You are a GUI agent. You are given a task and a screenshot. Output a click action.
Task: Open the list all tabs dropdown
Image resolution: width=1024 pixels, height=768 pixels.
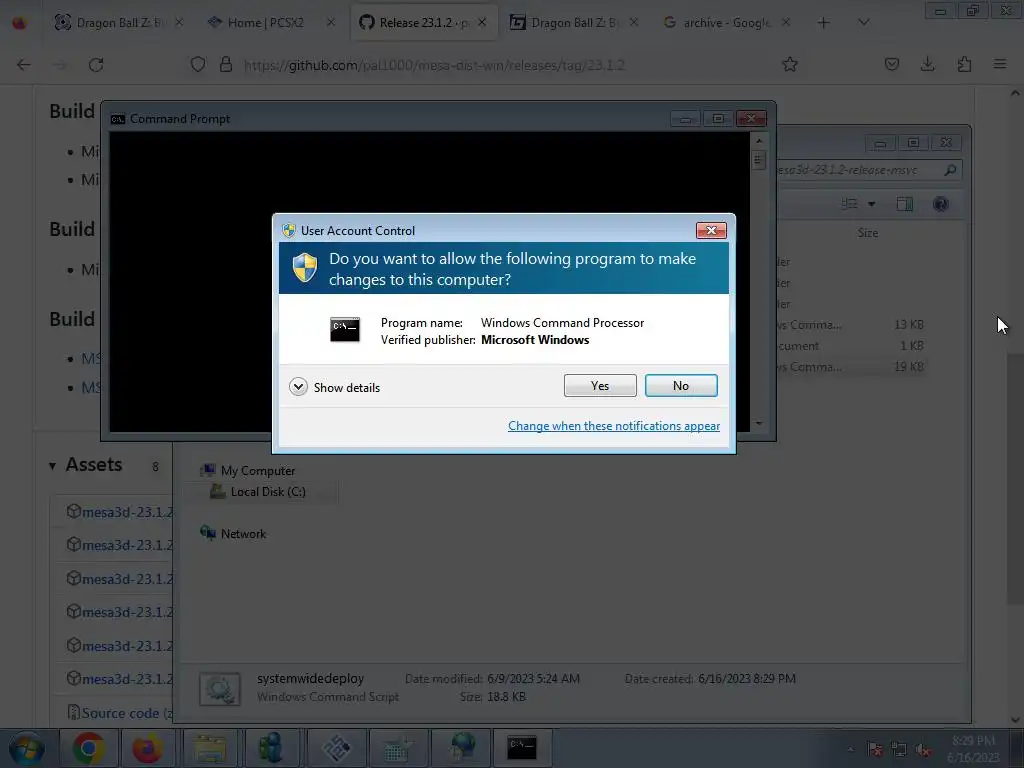click(863, 23)
